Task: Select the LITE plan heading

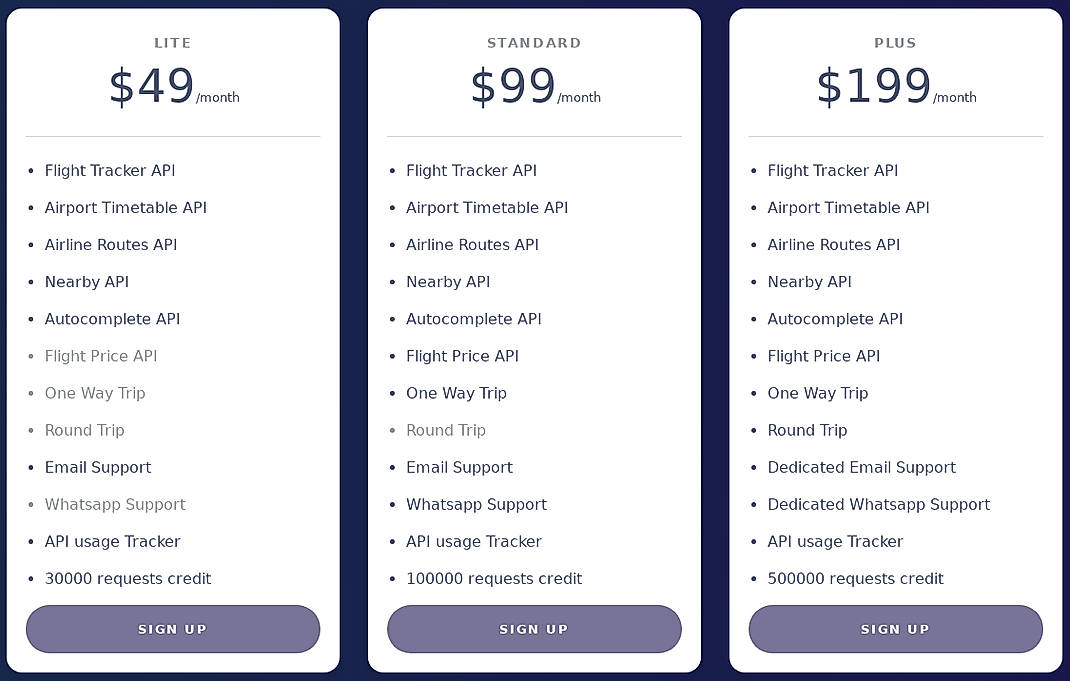Action: point(172,43)
